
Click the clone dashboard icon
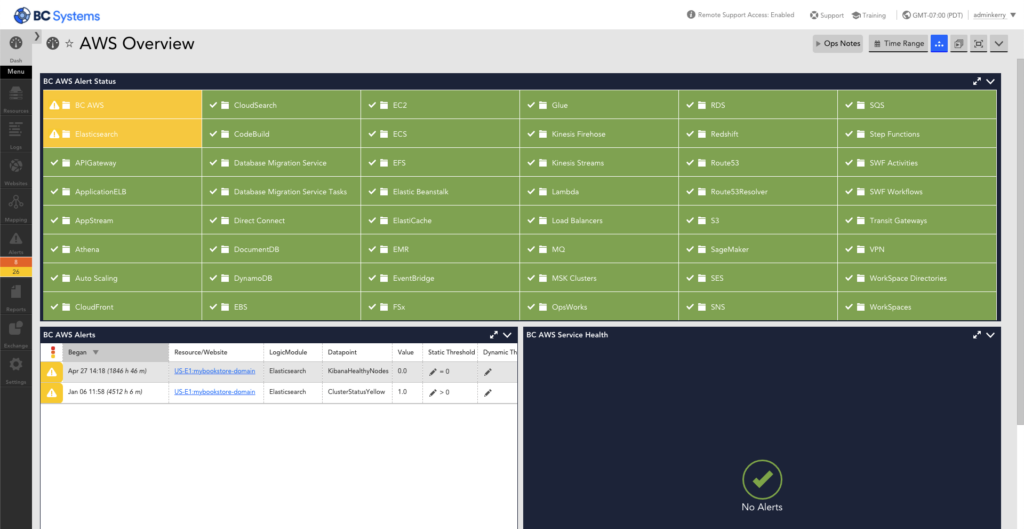click(x=959, y=44)
